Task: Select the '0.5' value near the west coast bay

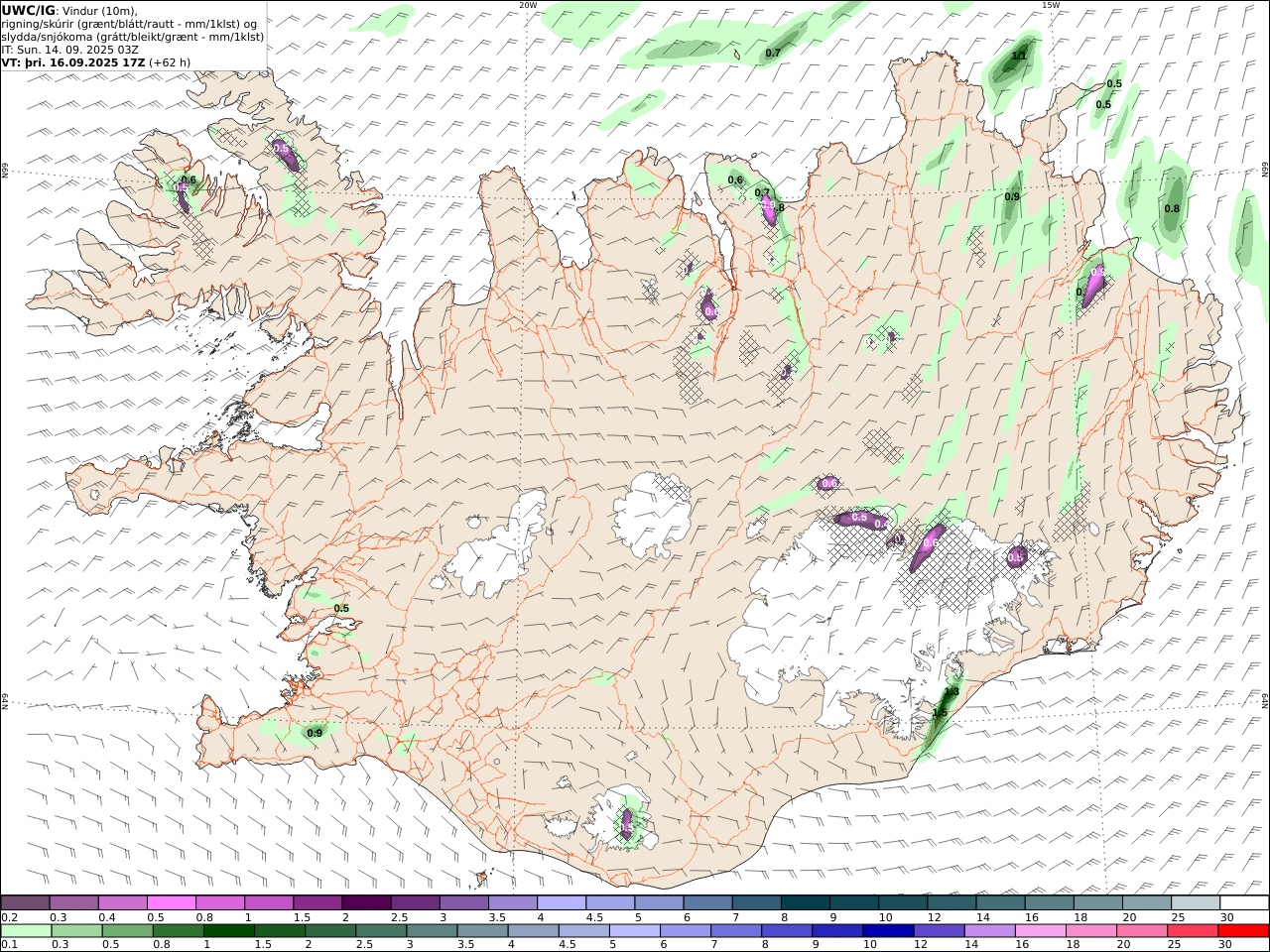Action: coord(341,608)
